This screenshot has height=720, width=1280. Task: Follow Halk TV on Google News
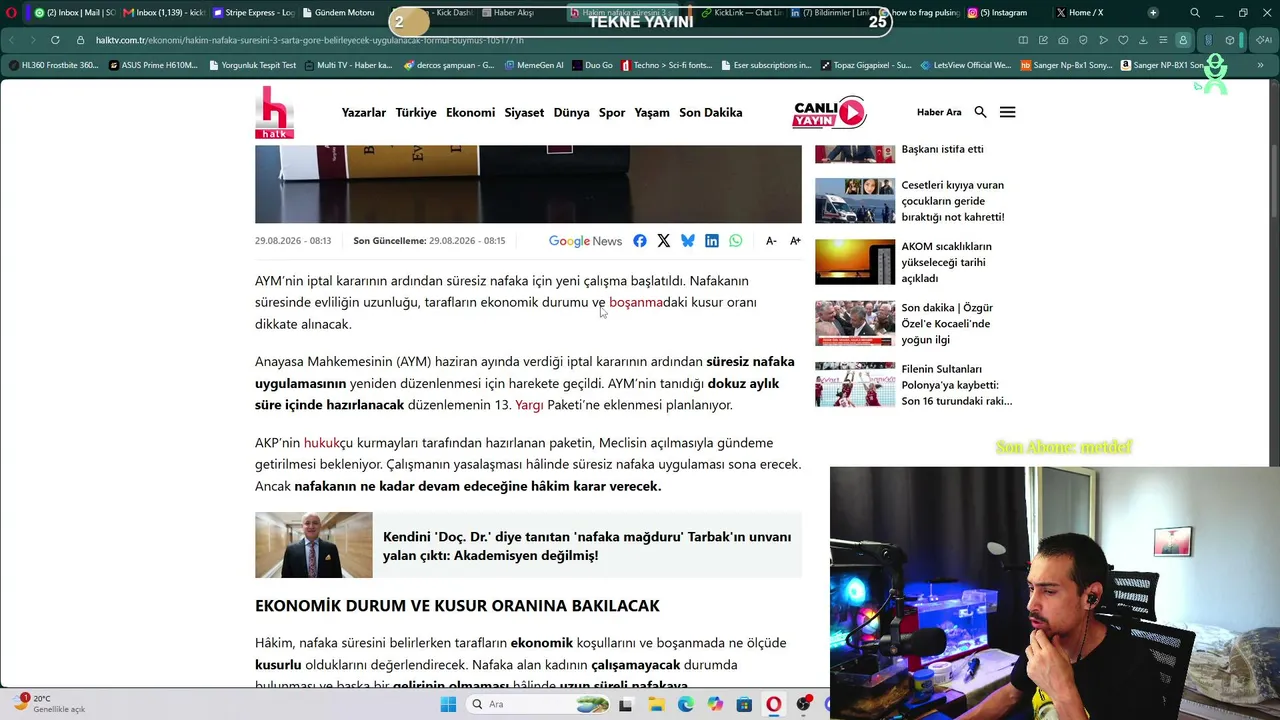(x=585, y=241)
